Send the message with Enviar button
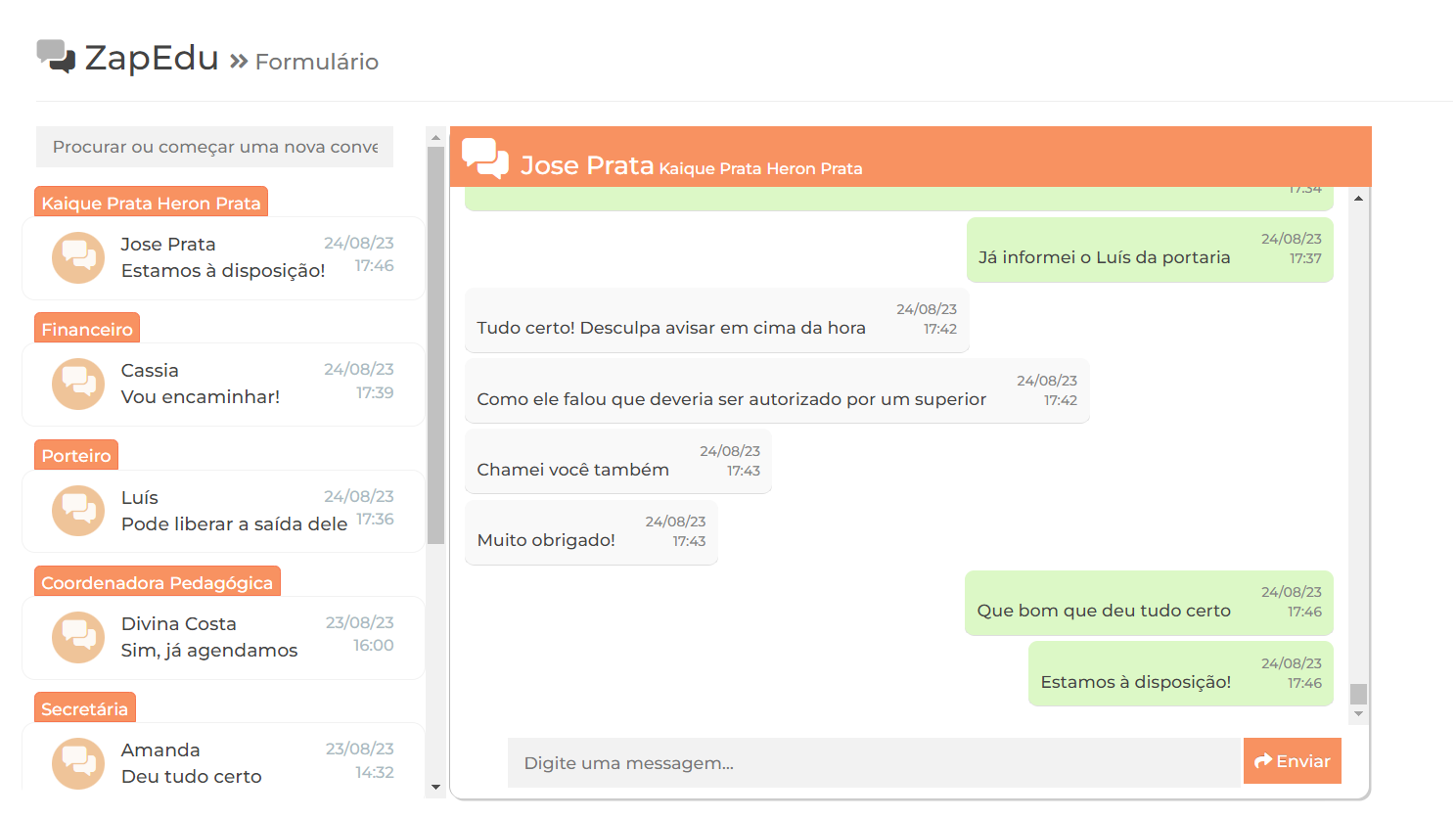The height and width of the screenshot is (818, 1456). pyautogui.click(x=1292, y=761)
